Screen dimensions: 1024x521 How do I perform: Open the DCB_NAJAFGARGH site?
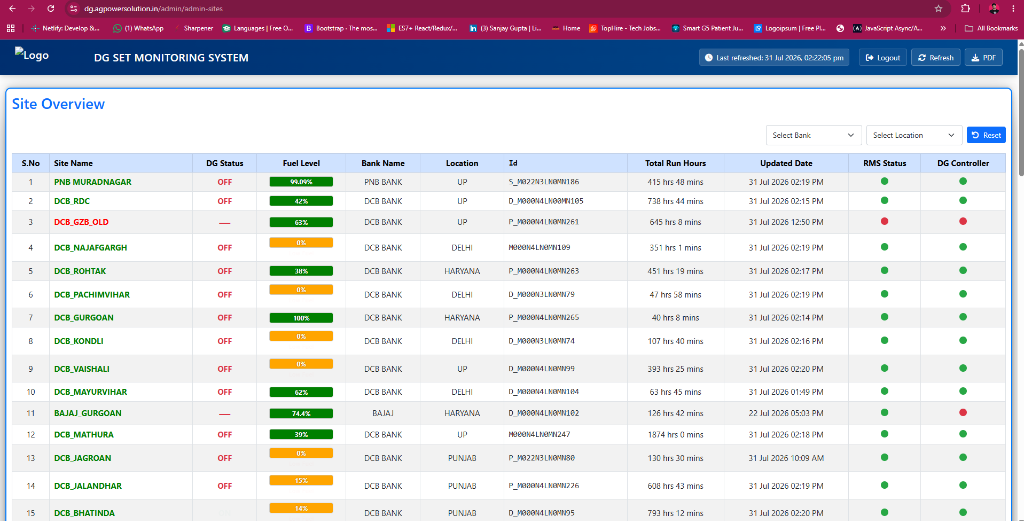pyautogui.click(x=90, y=248)
